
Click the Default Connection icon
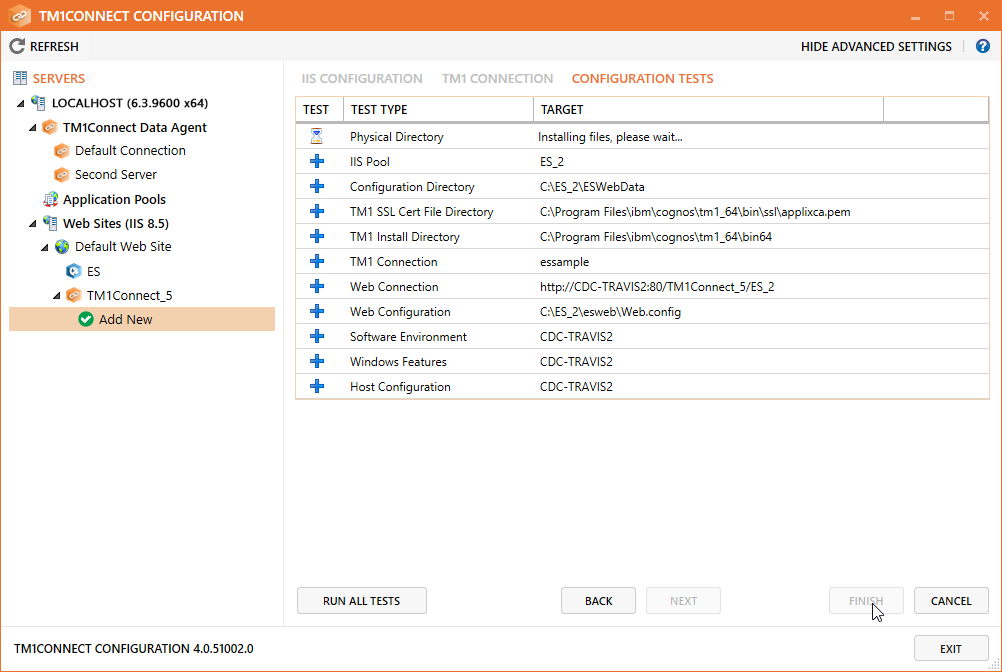tap(61, 151)
